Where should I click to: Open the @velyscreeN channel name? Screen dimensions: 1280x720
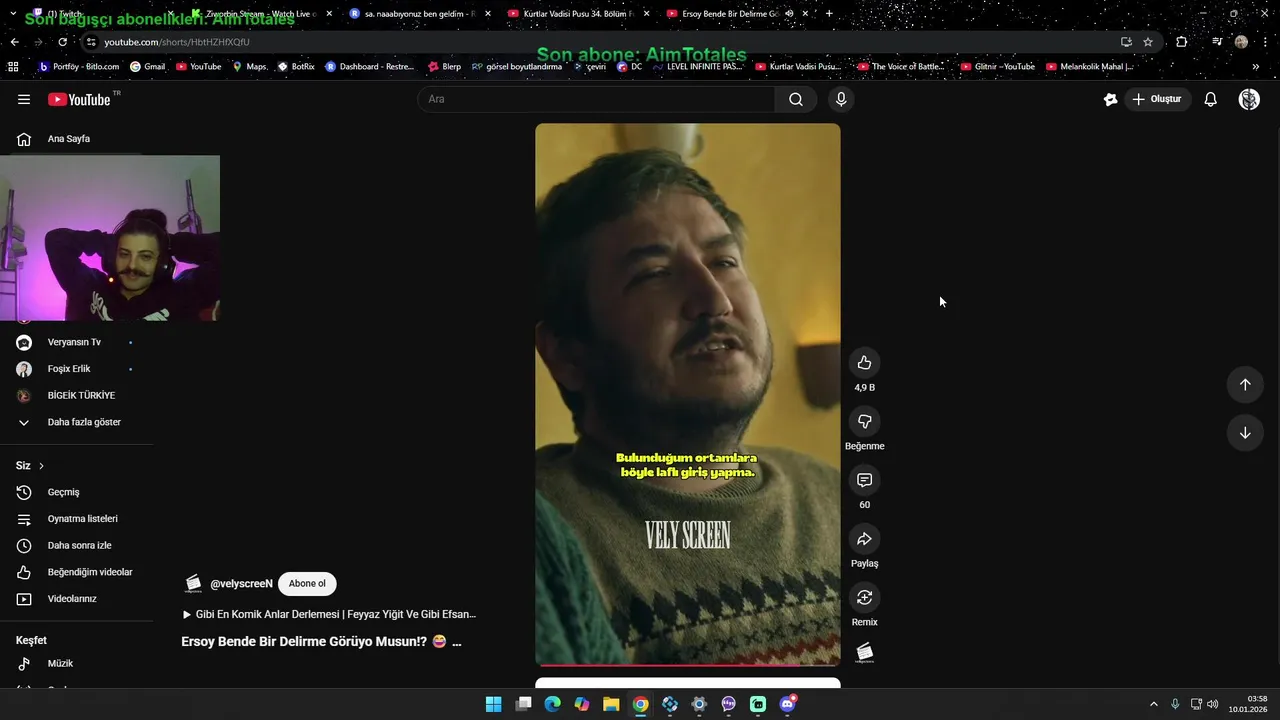coord(241,583)
